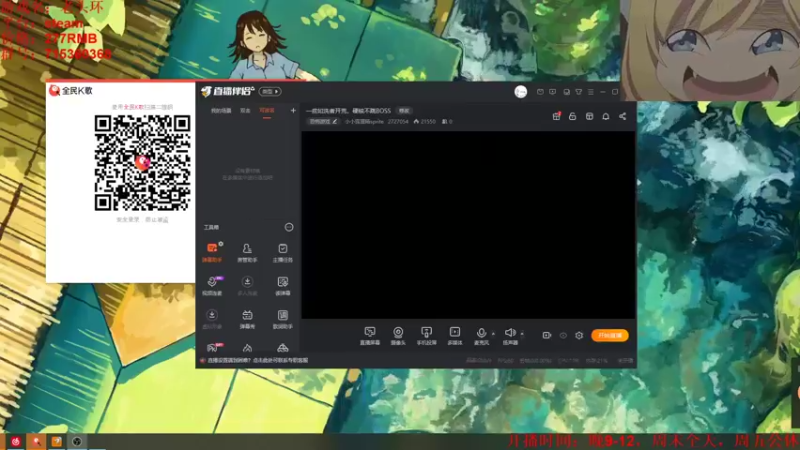Viewport: 800px width, 450px height.
Task: Click the stream title text ending in BOSS
Action: pos(348,111)
